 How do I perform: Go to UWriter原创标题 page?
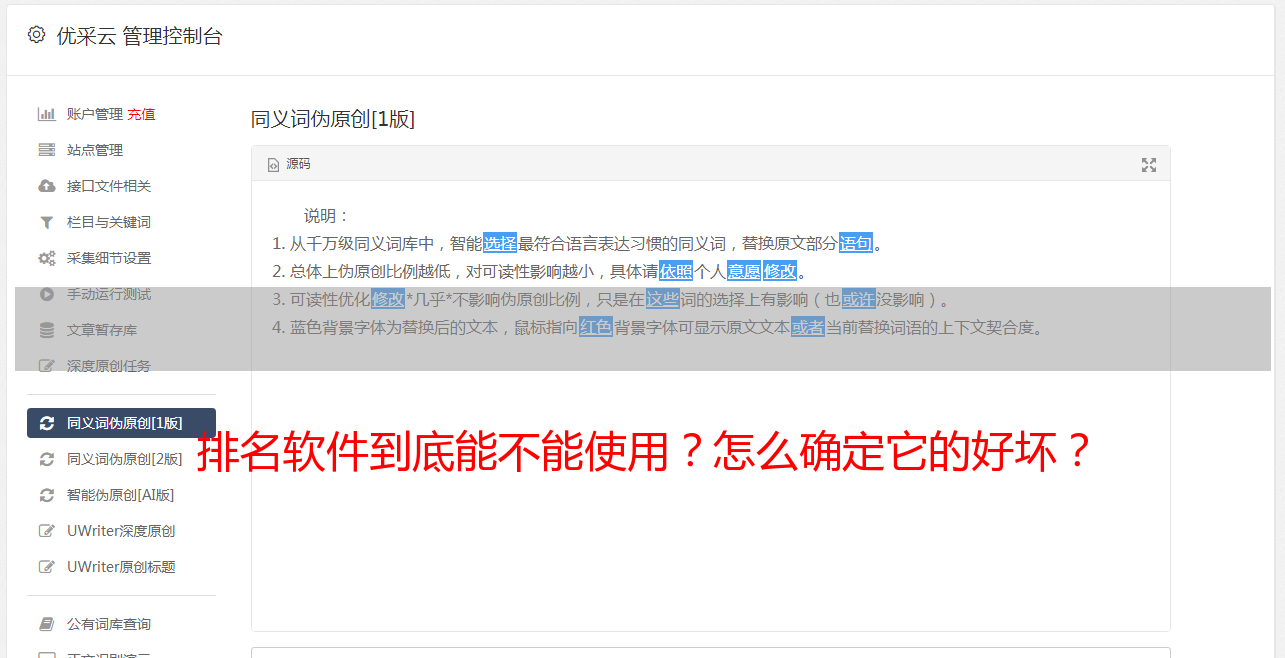pos(121,567)
